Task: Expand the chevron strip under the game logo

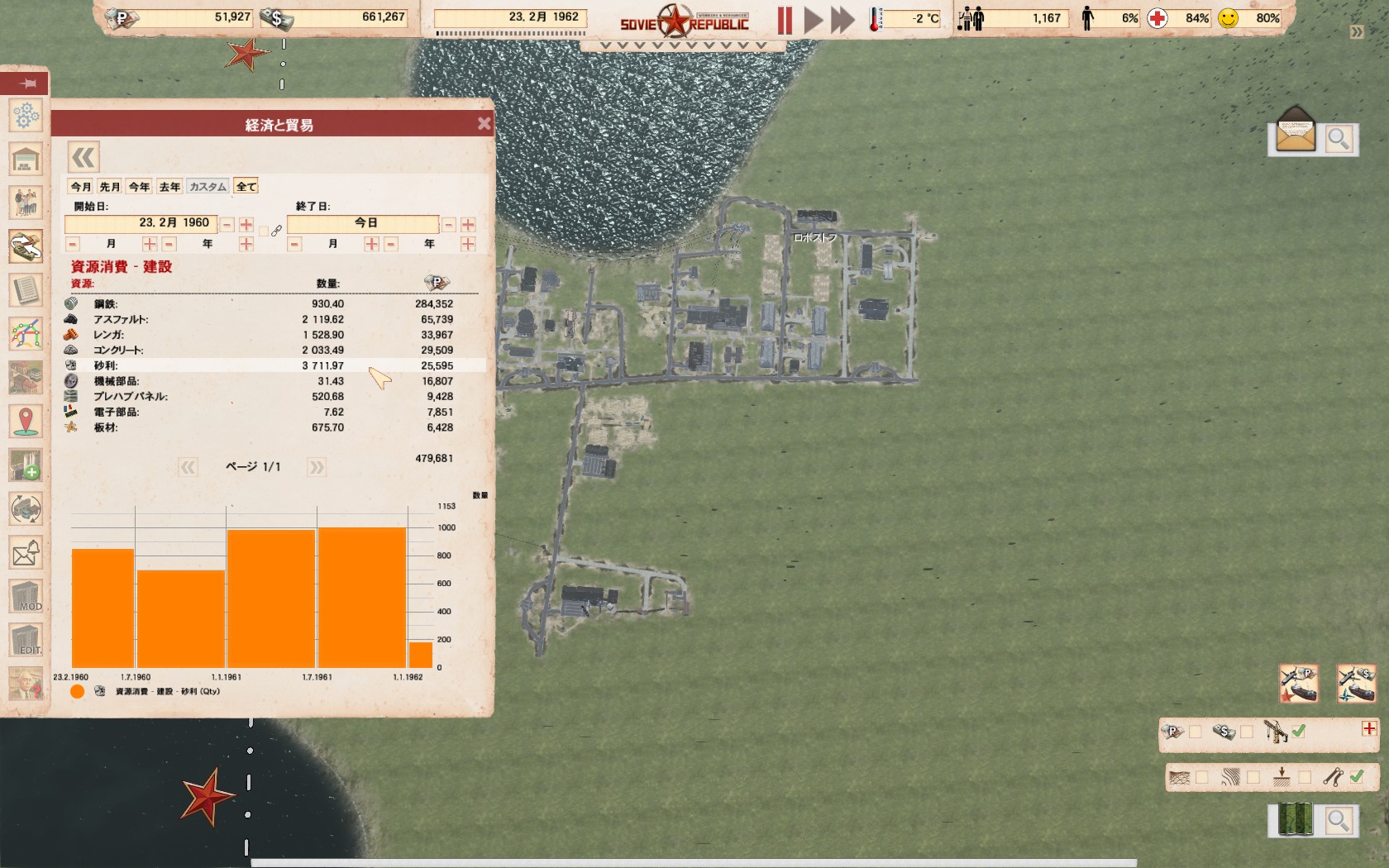Action: click(684, 46)
